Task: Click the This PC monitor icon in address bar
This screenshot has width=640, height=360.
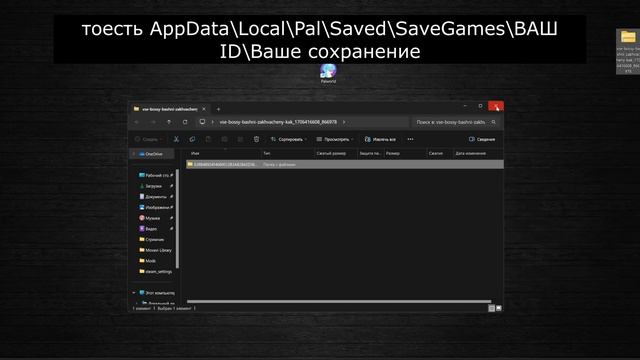Action: [202, 122]
